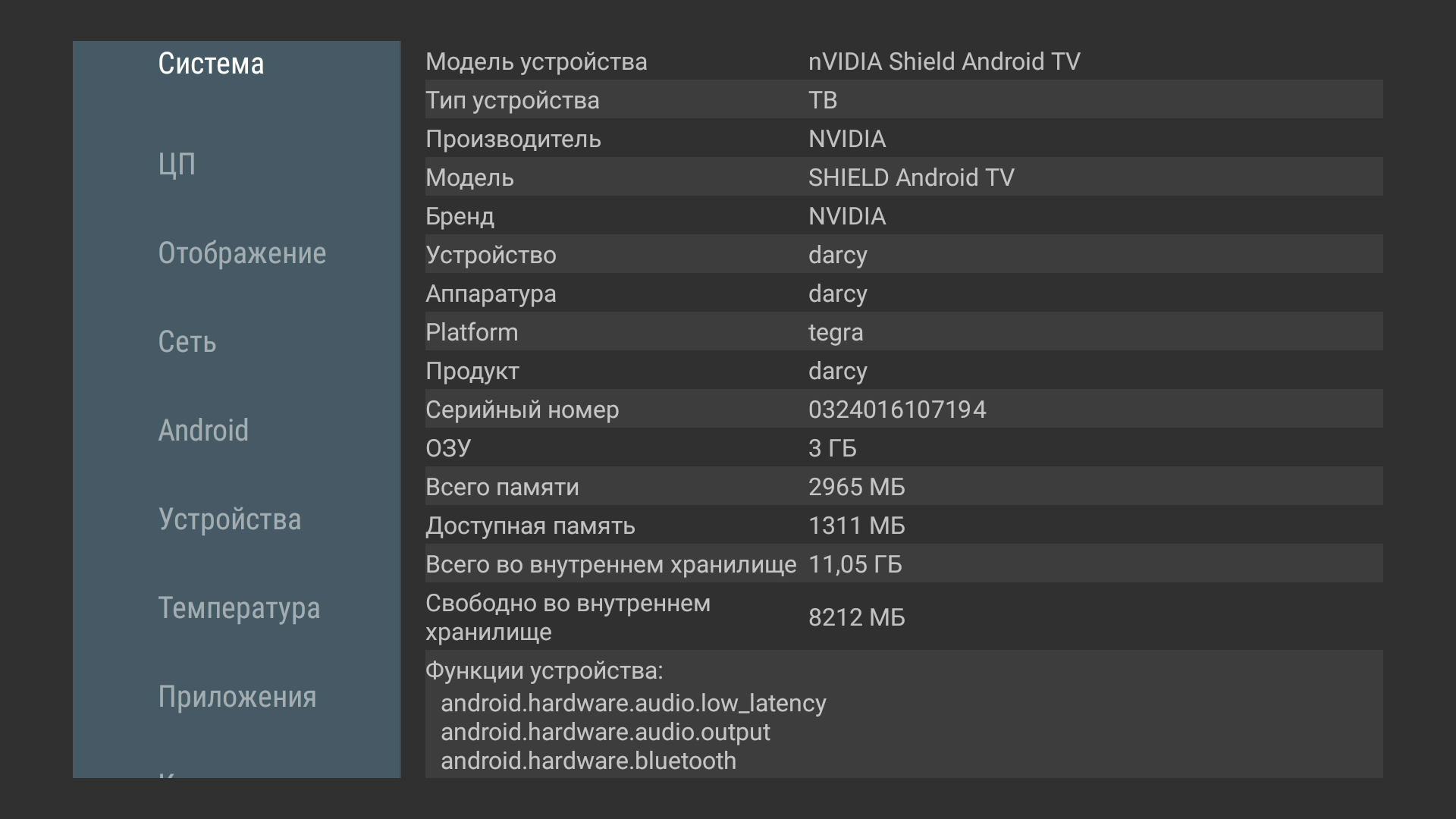Select the Platform tegra row
Image resolution: width=1456 pixels, height=819 pixels.
point(902,332)
